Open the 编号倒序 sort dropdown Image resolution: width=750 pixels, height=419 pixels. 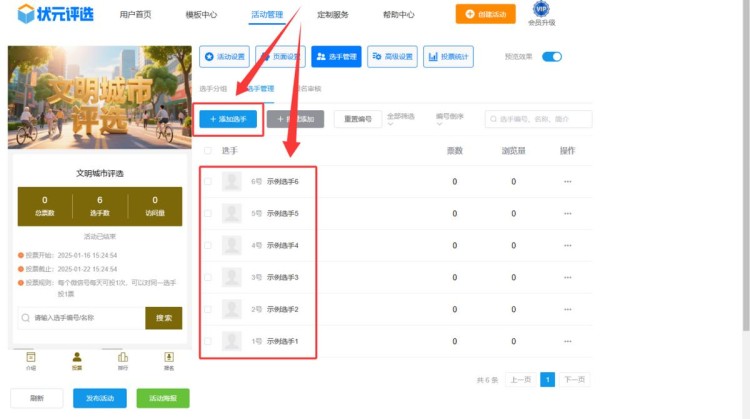point(451,118)
